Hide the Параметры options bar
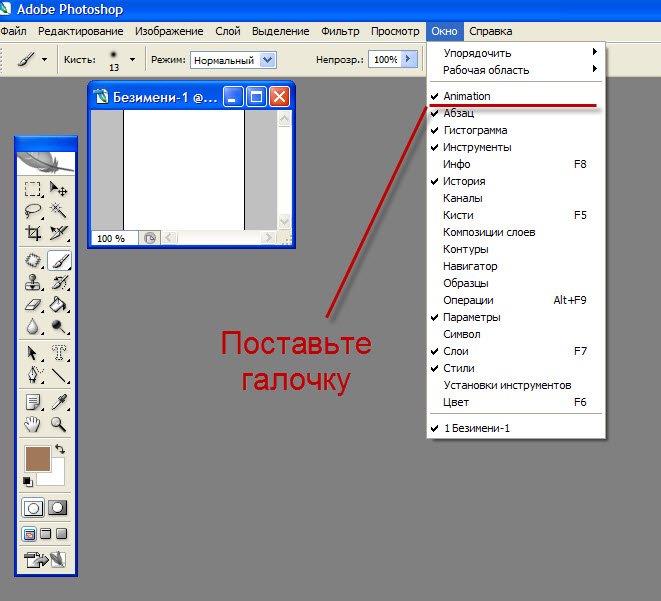661x601 pixels. [x=516, y=317]
